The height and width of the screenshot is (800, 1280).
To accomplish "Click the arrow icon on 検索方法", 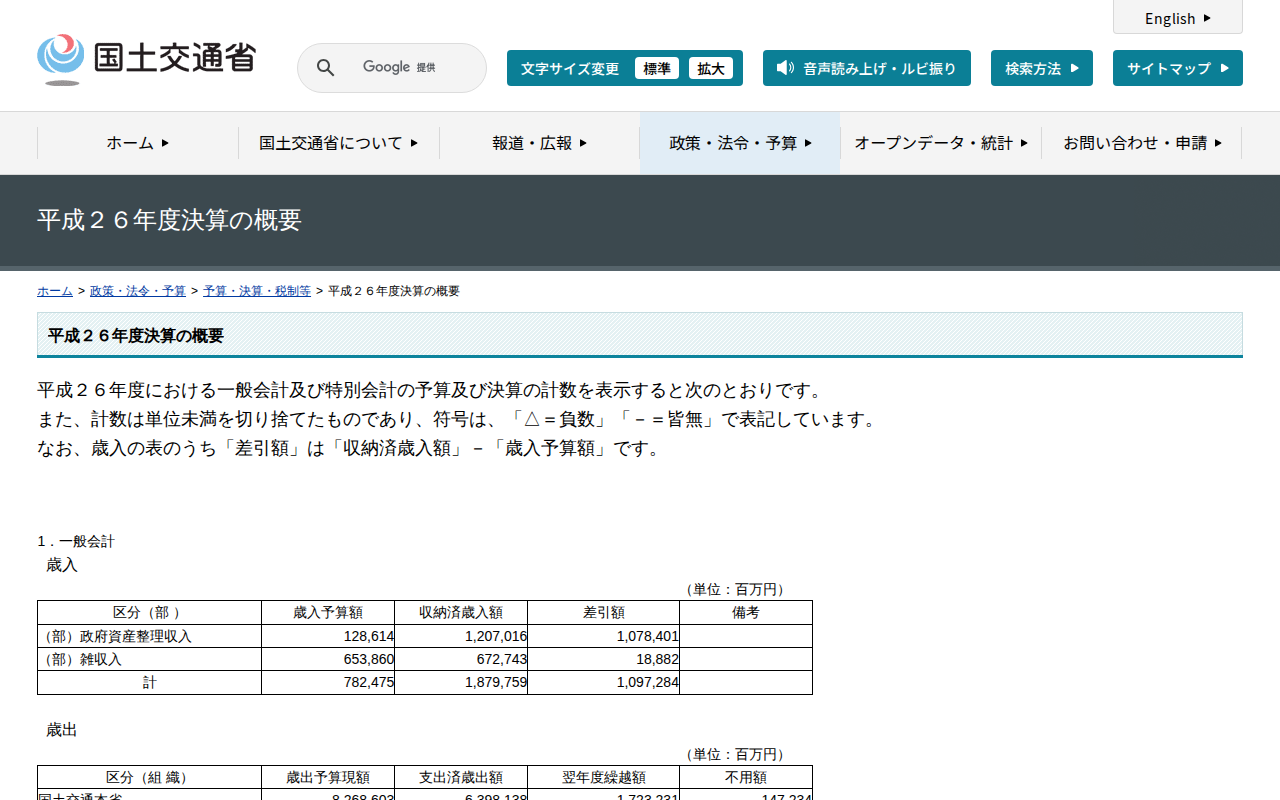I will coord(1075,68).
